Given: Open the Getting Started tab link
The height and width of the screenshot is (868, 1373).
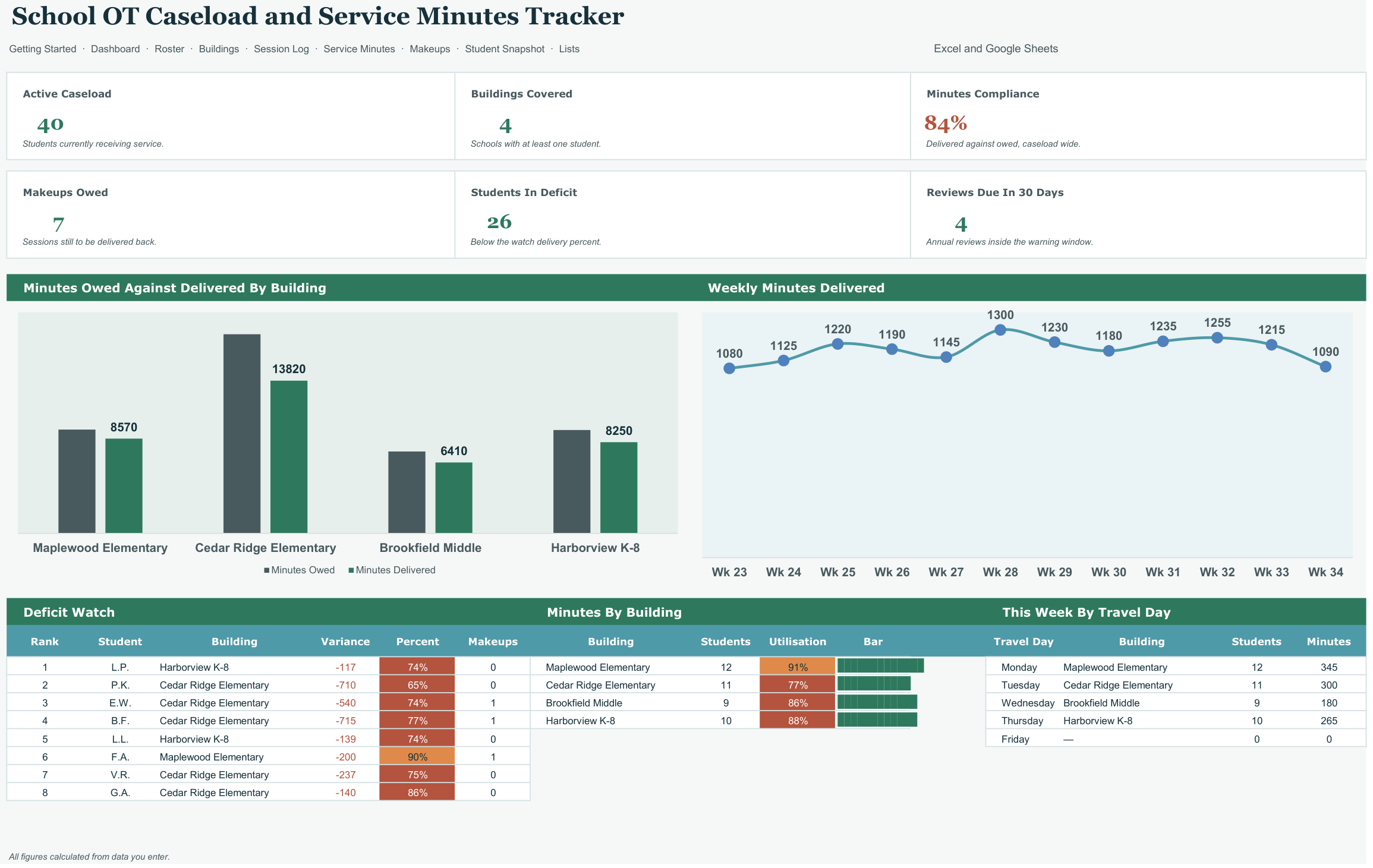Looking at the screenshot, I should click(x=43, y=49).
